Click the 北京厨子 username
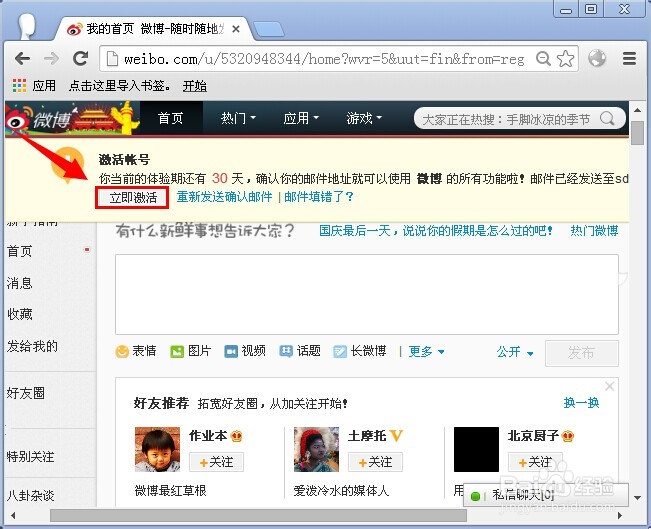Image resolution: width=651 pixels, height=529 pixels. (x=534, y=436)
